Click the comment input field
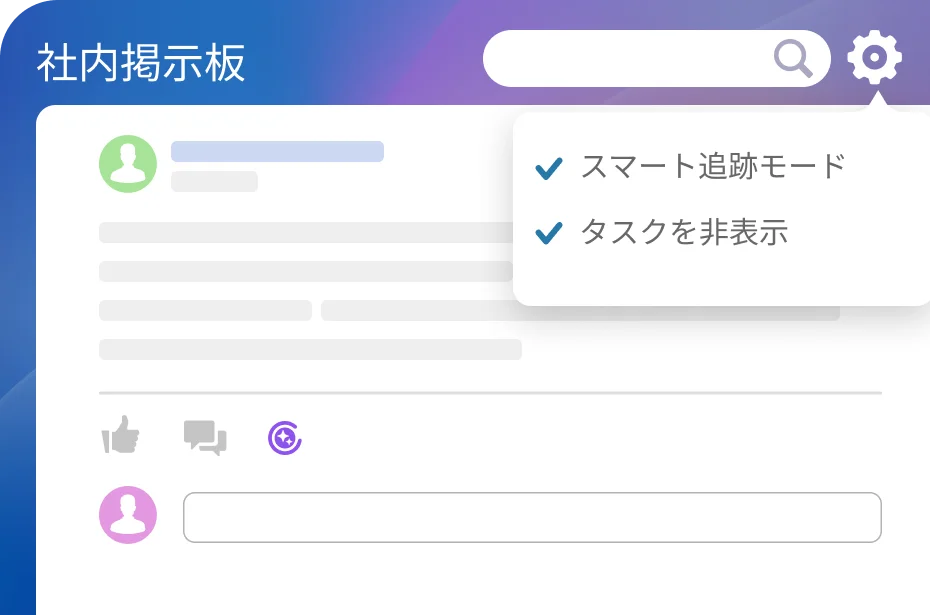The image size is (930, 615). coord(532,517)
